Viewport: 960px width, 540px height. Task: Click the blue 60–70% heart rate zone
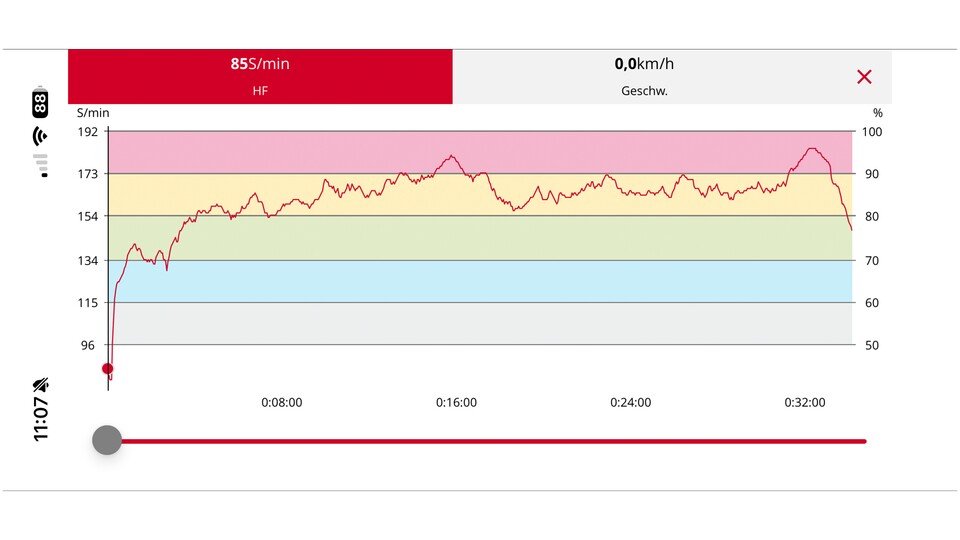coord(480,281)
